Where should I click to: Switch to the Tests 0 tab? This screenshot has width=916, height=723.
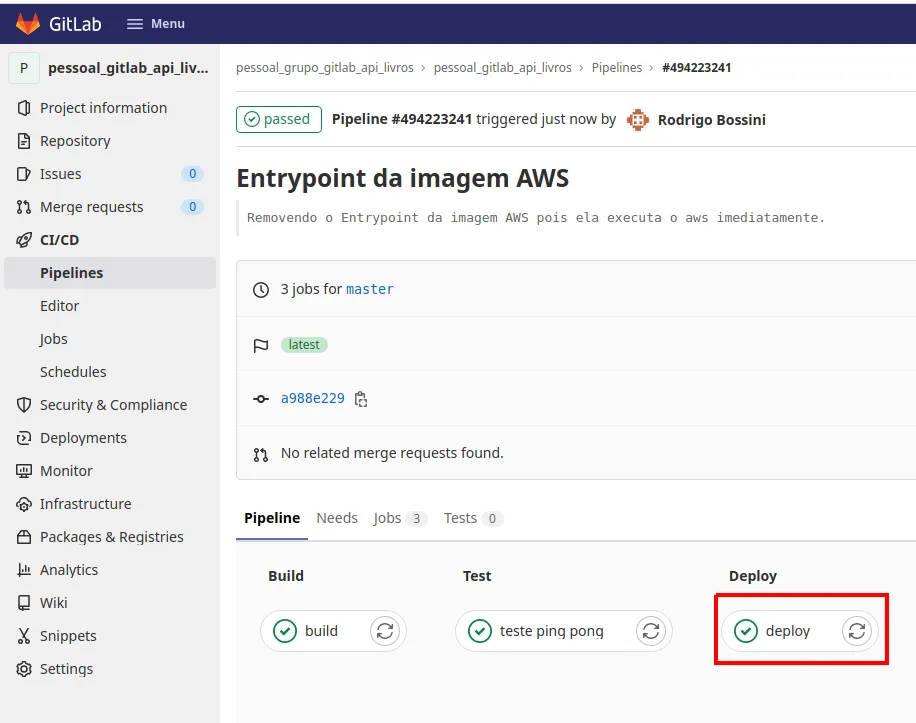(473, 518)
